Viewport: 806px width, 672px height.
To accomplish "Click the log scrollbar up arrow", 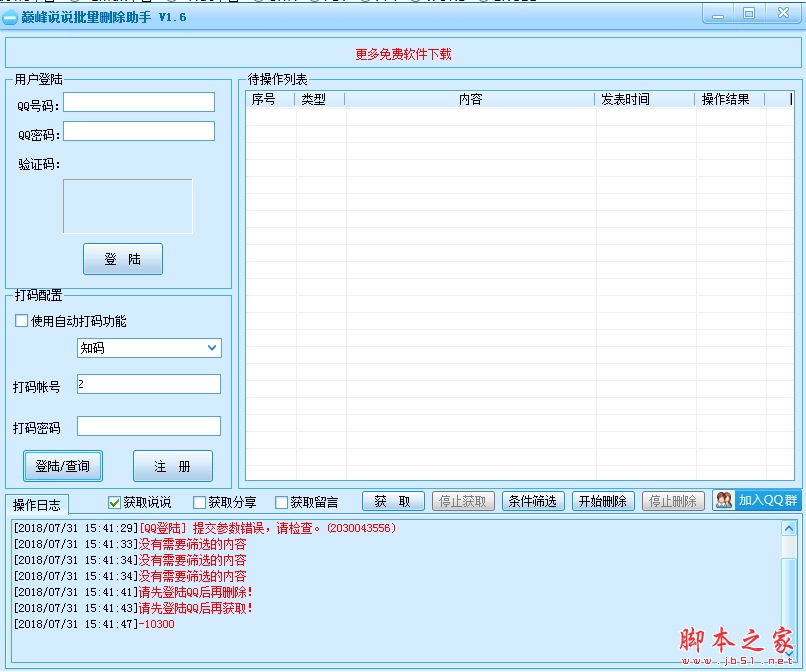I will 789,528.
